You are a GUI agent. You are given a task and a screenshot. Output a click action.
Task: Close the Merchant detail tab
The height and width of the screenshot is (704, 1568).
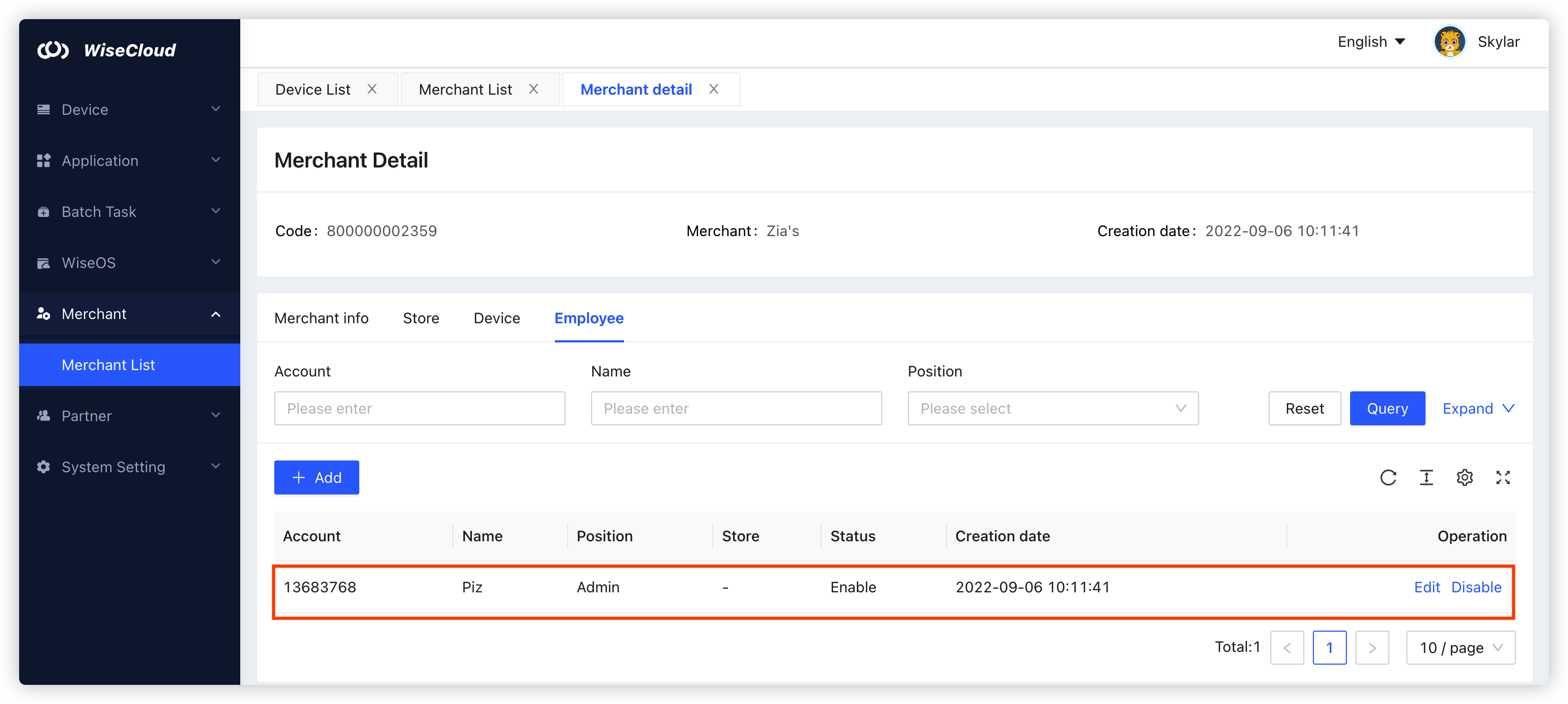(714, 89)
